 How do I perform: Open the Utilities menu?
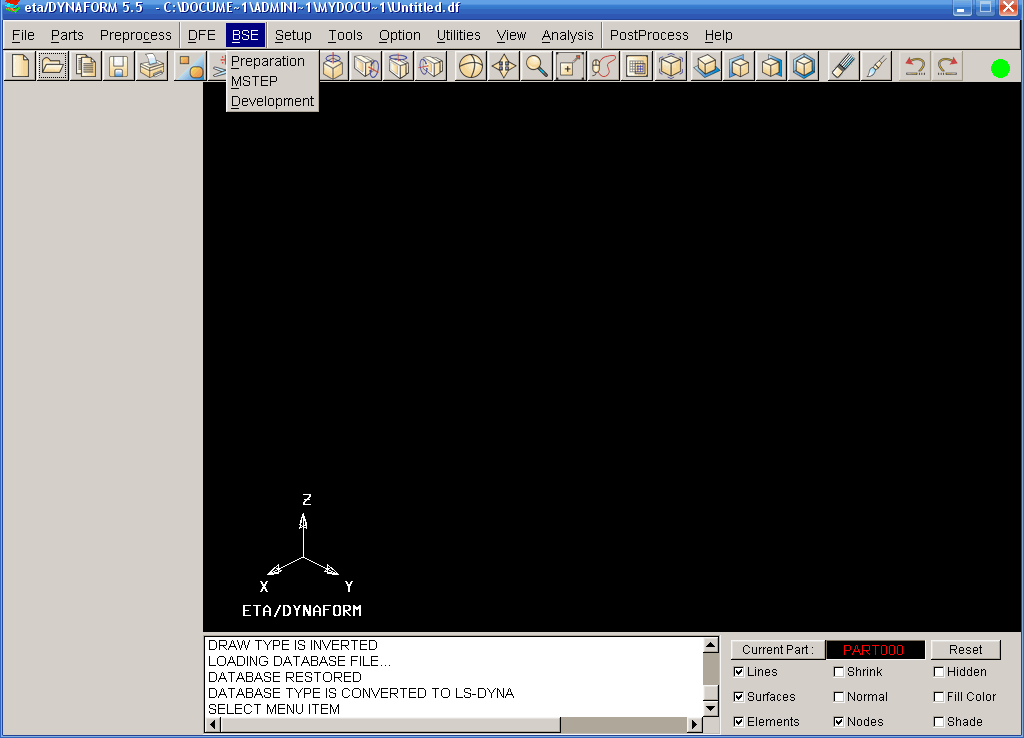tap(458, 35)
